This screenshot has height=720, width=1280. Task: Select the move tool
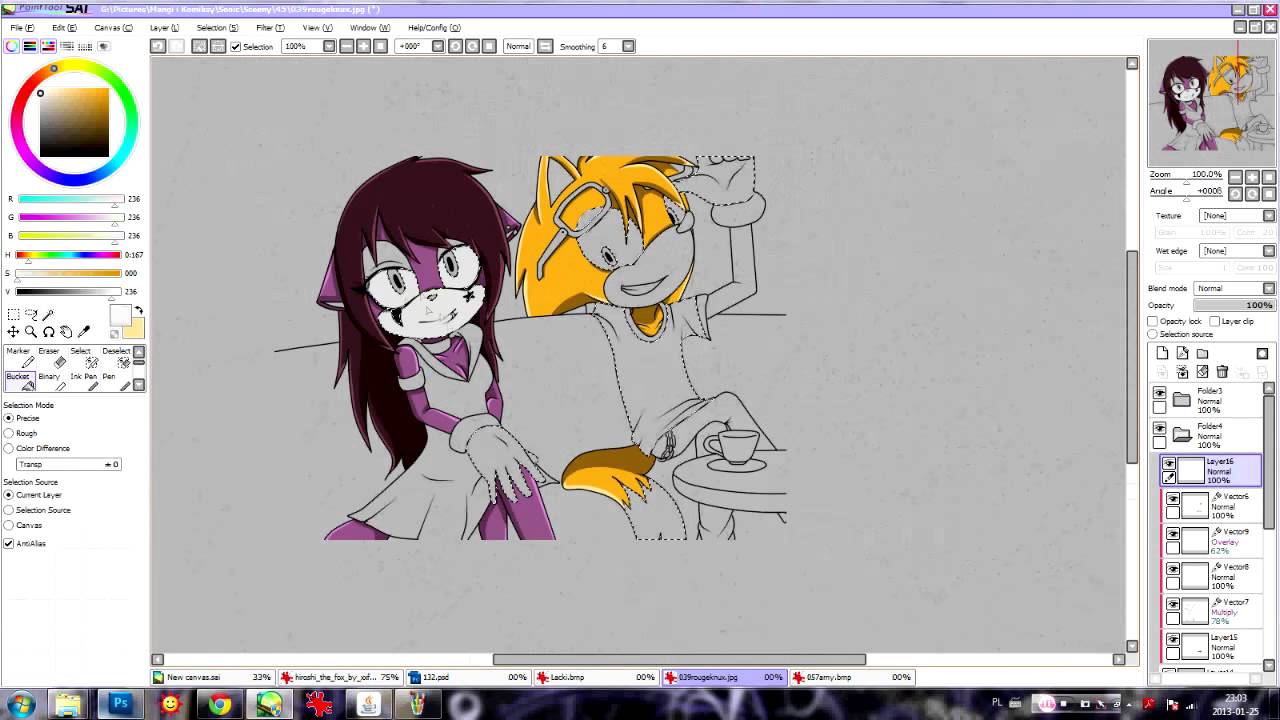[x=13, y=331]
